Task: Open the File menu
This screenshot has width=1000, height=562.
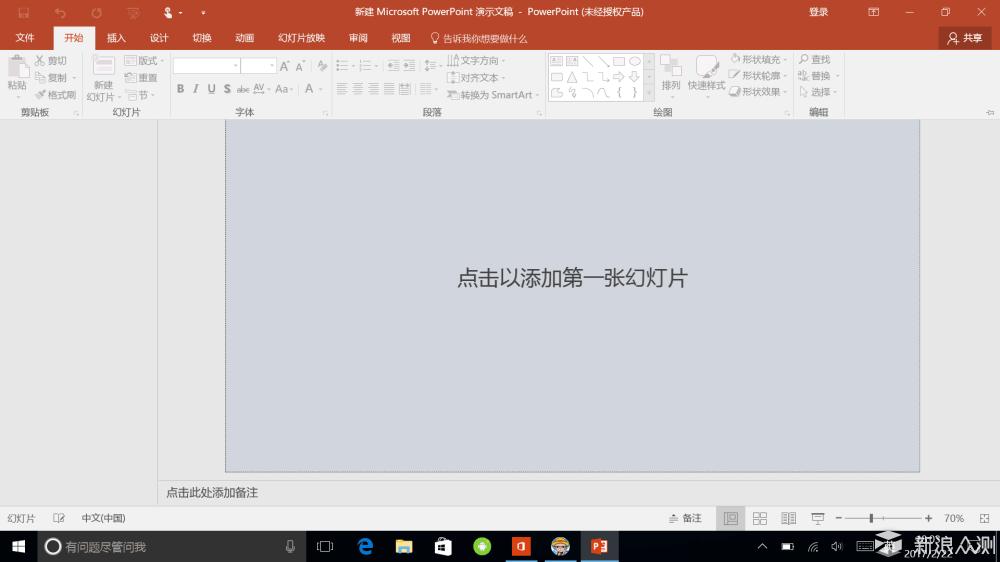Action: [25, 38]
